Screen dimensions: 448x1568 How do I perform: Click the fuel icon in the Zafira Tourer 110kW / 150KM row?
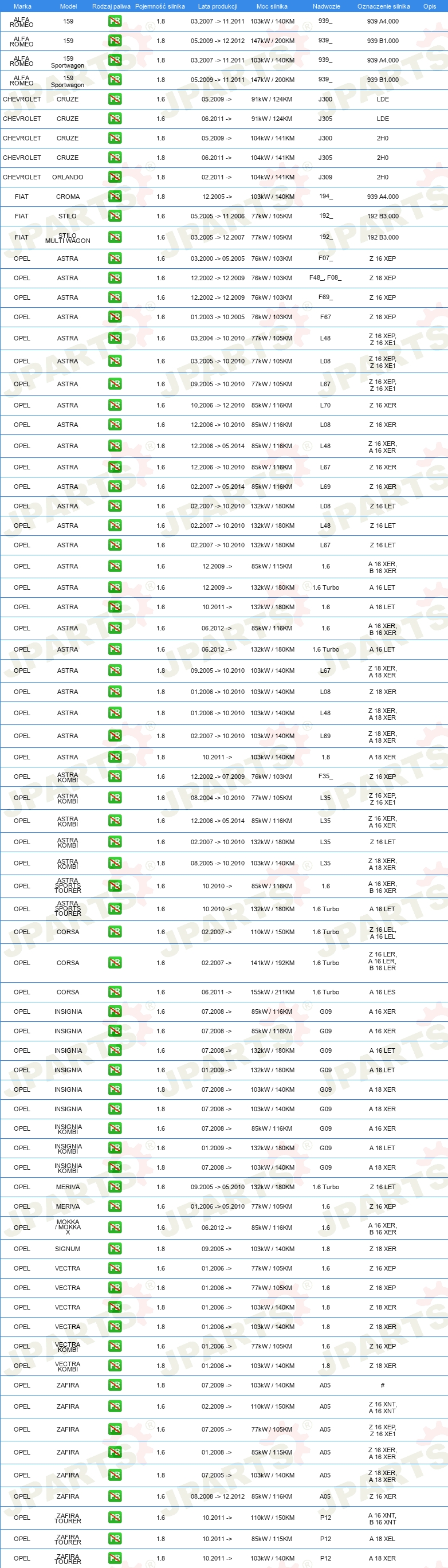tap(115, 1517)
